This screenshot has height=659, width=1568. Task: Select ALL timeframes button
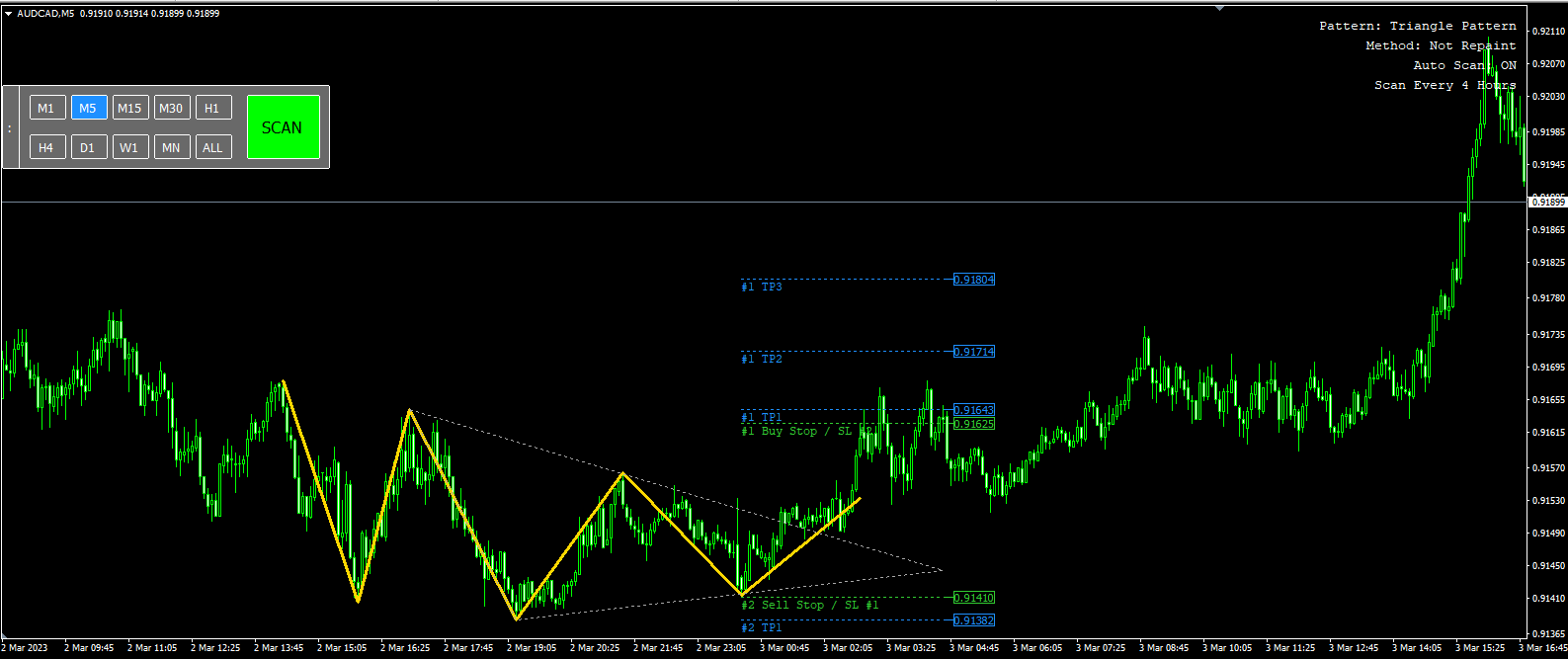pos(212,147)
